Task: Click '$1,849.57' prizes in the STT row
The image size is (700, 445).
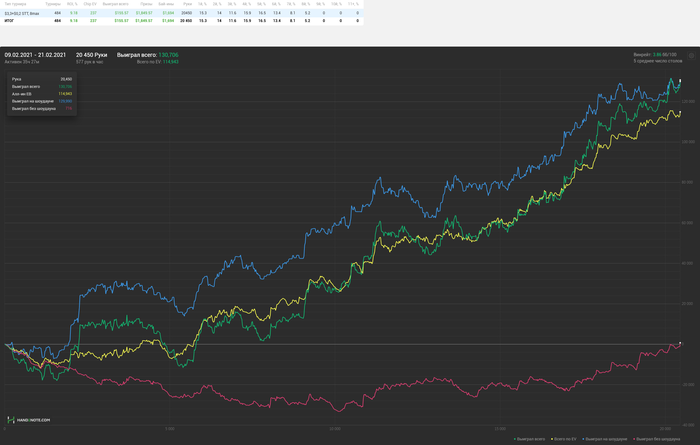Action: click(144, 13)
